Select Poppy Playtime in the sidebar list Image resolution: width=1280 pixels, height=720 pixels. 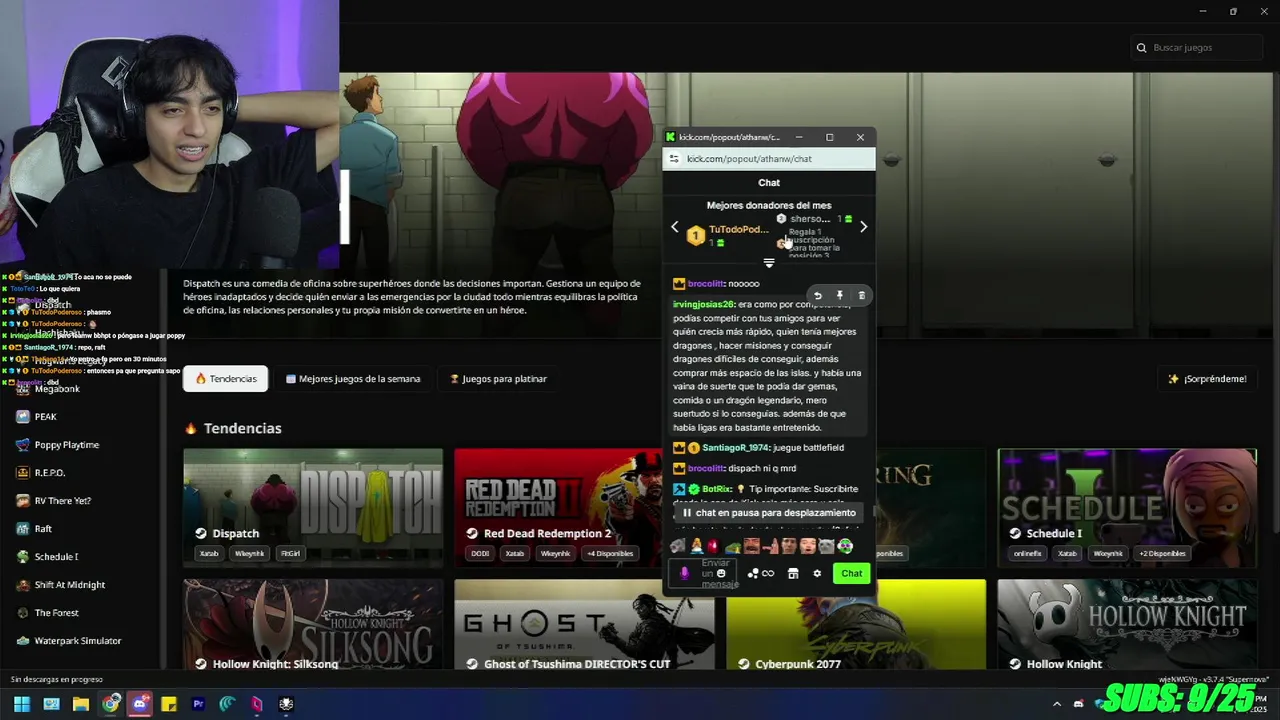click(66, 445)
